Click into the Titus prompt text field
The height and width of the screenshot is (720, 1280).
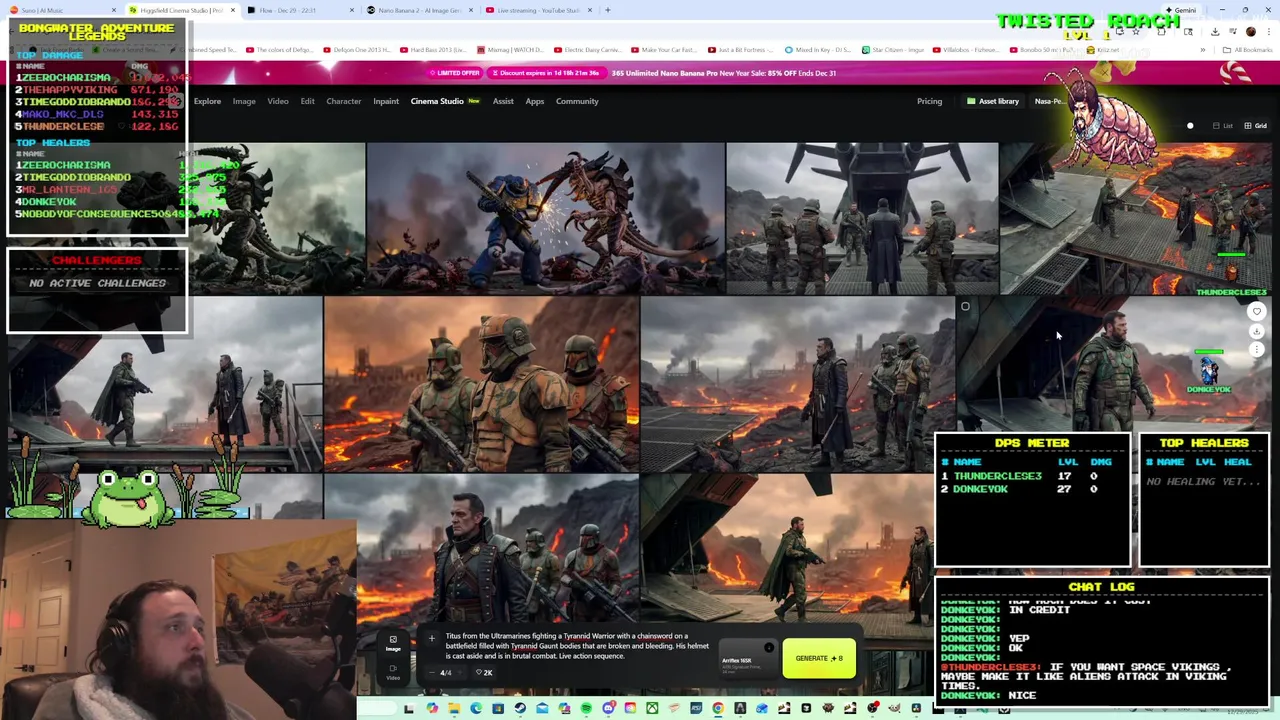(578, 646)
